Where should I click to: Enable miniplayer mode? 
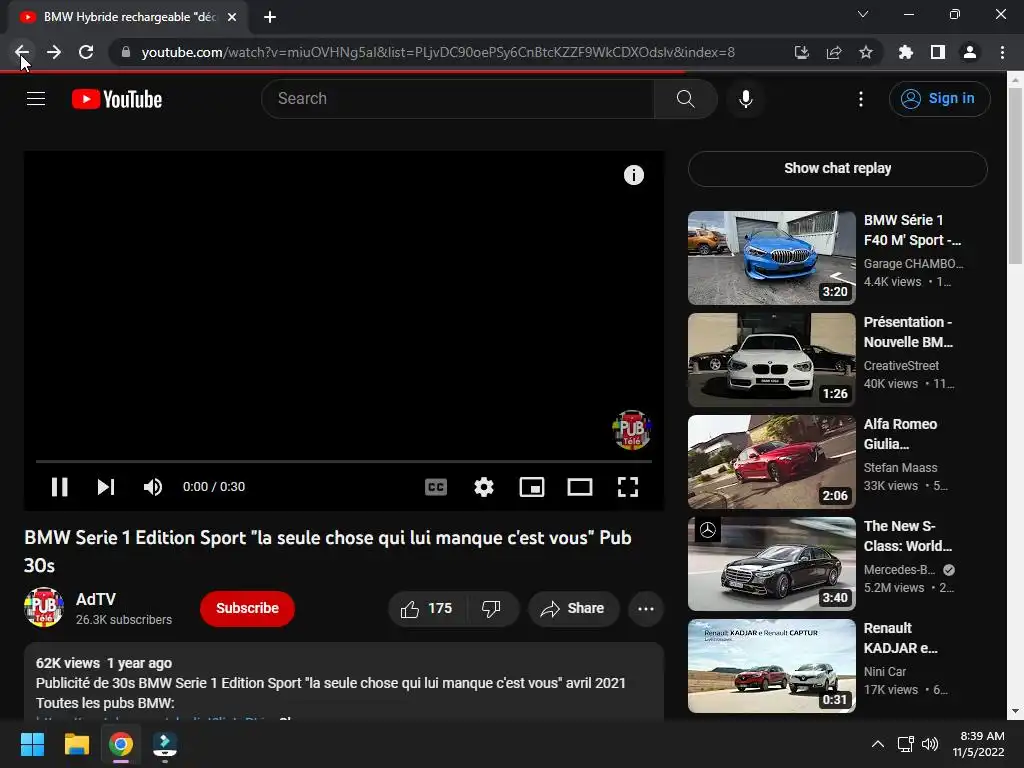(x=532, y=487)
